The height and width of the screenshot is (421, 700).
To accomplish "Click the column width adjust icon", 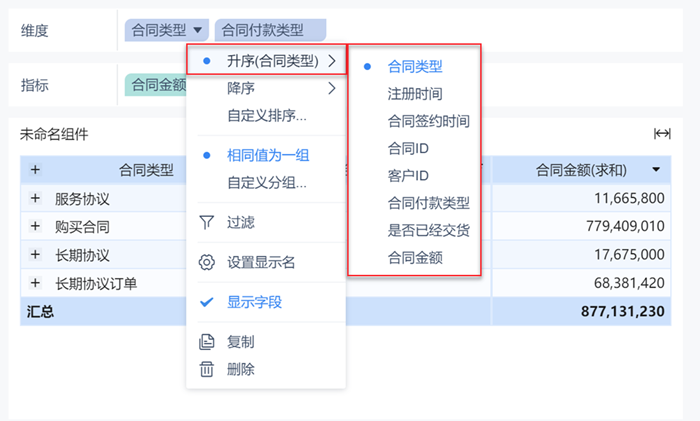I will pyautogui.click(x=662, y=134).
